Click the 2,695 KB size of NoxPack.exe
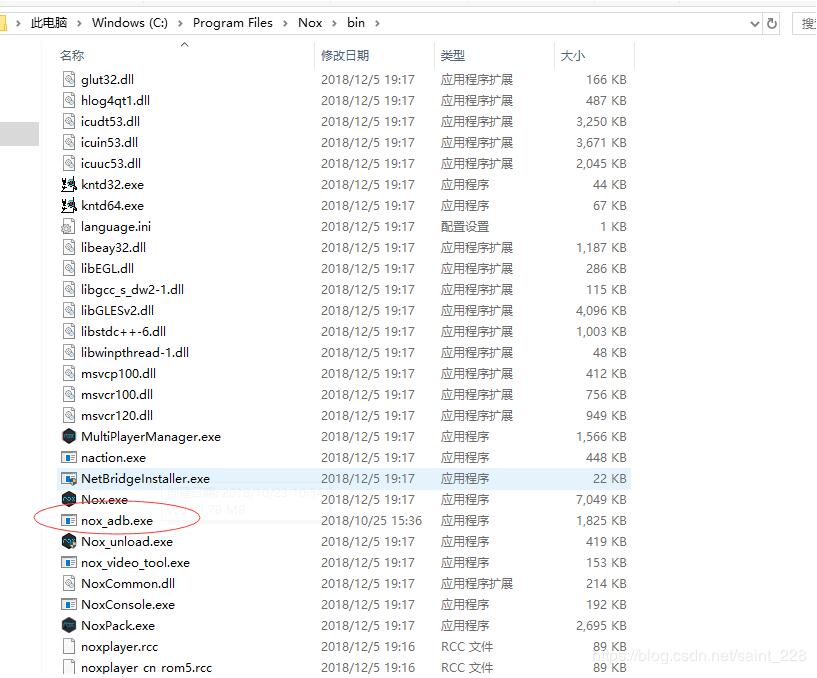The height and width of the screenshot is (678, 817). (x=601, y=625)
